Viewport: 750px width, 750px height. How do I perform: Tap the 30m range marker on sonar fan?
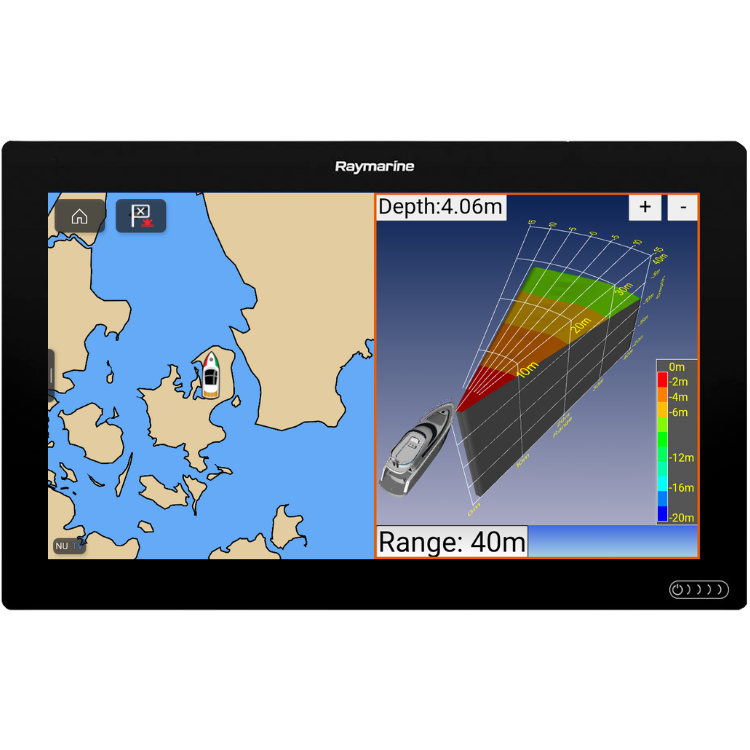pyautogui.click(x=625, y=290)
